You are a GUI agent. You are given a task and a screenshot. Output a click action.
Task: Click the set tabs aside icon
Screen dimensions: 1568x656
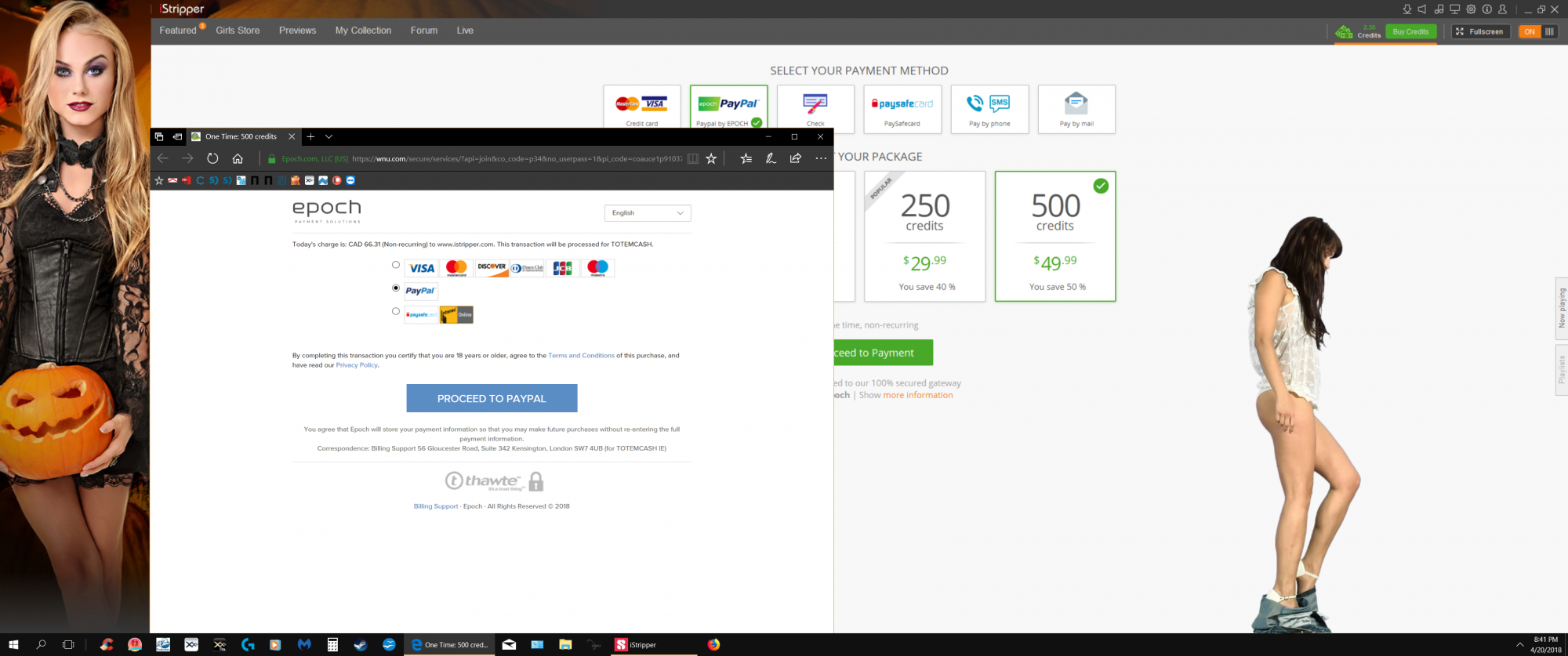(177, 136)
